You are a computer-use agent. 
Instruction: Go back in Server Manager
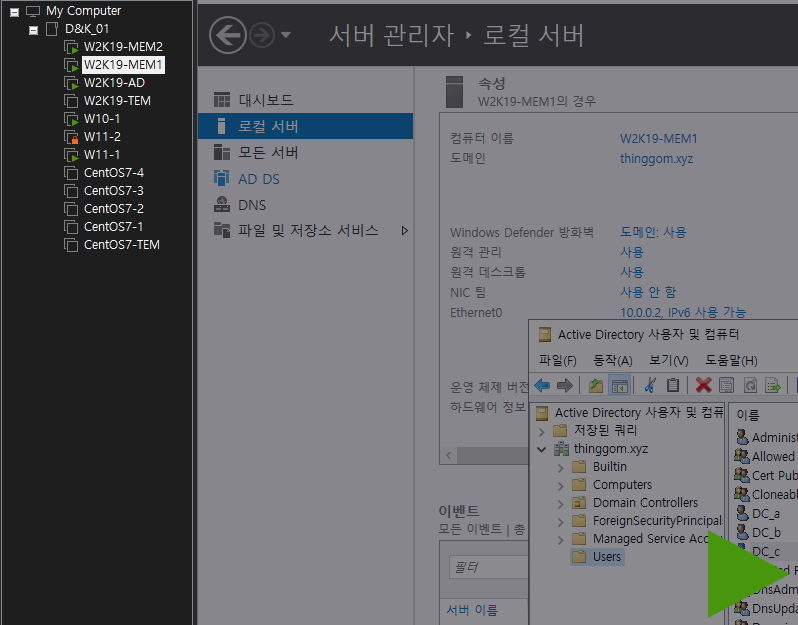227,35
